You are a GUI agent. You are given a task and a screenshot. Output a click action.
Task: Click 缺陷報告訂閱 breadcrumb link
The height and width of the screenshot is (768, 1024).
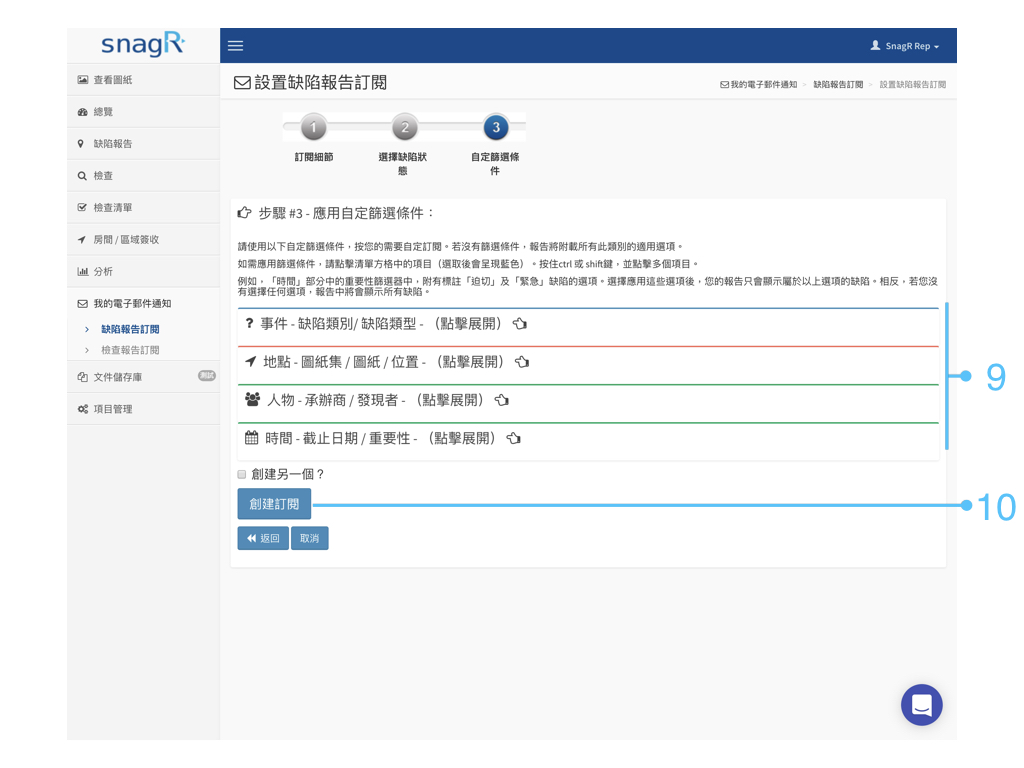(x=838, y=84)
